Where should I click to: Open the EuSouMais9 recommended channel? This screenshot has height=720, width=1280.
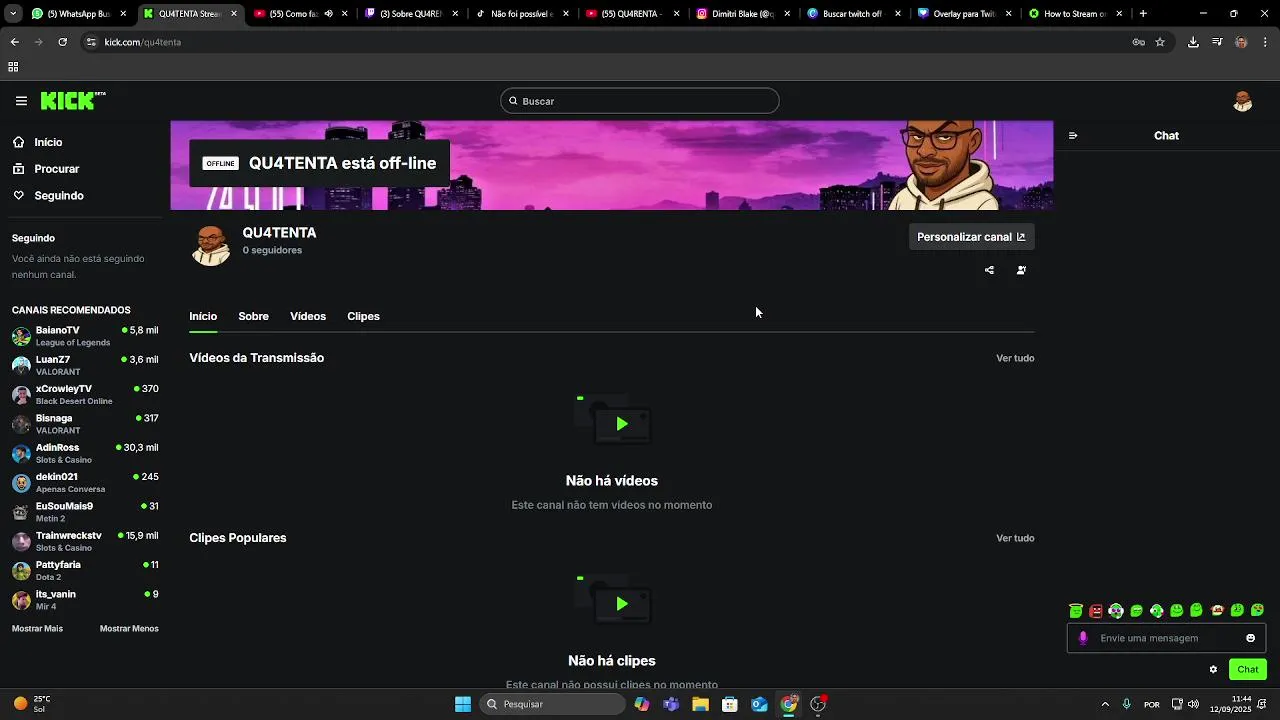click(85, 512)
